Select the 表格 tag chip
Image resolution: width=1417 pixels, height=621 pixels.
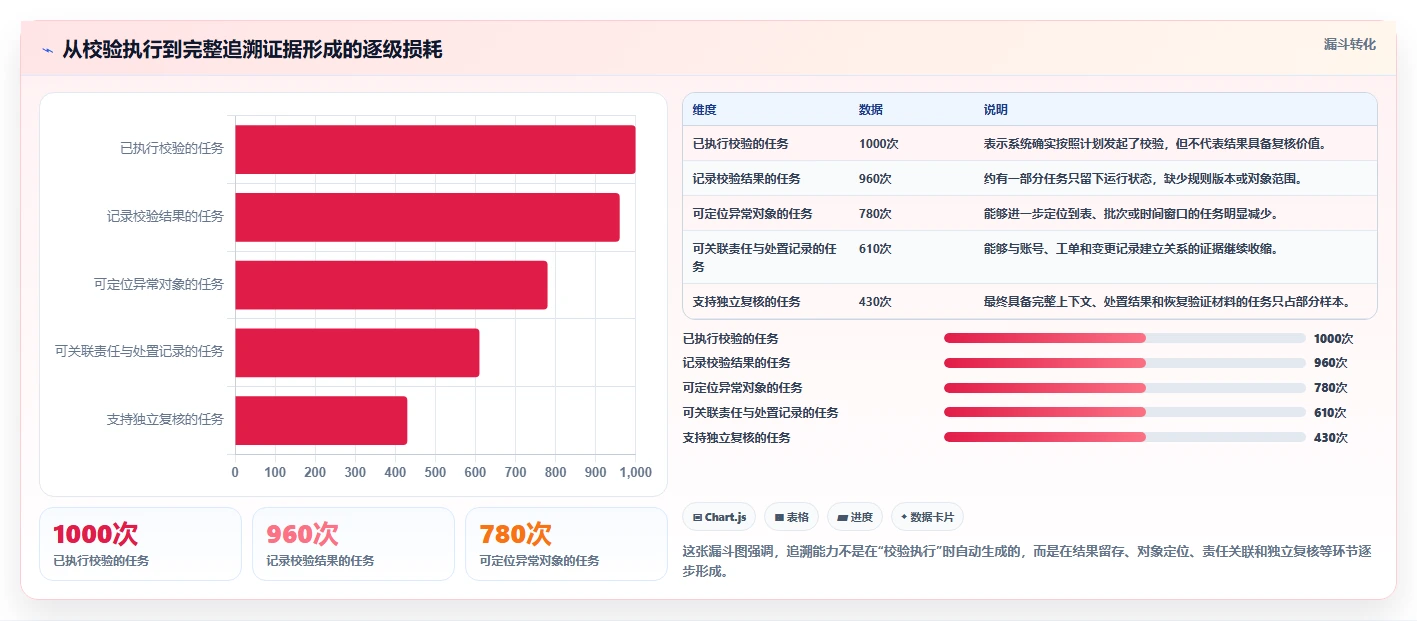click(791, 517)
